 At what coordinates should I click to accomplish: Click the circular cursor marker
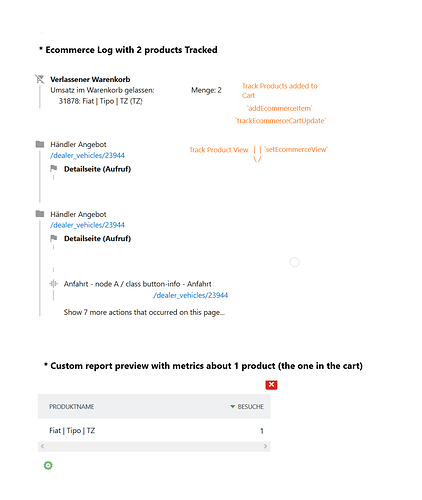pos(294,262)
